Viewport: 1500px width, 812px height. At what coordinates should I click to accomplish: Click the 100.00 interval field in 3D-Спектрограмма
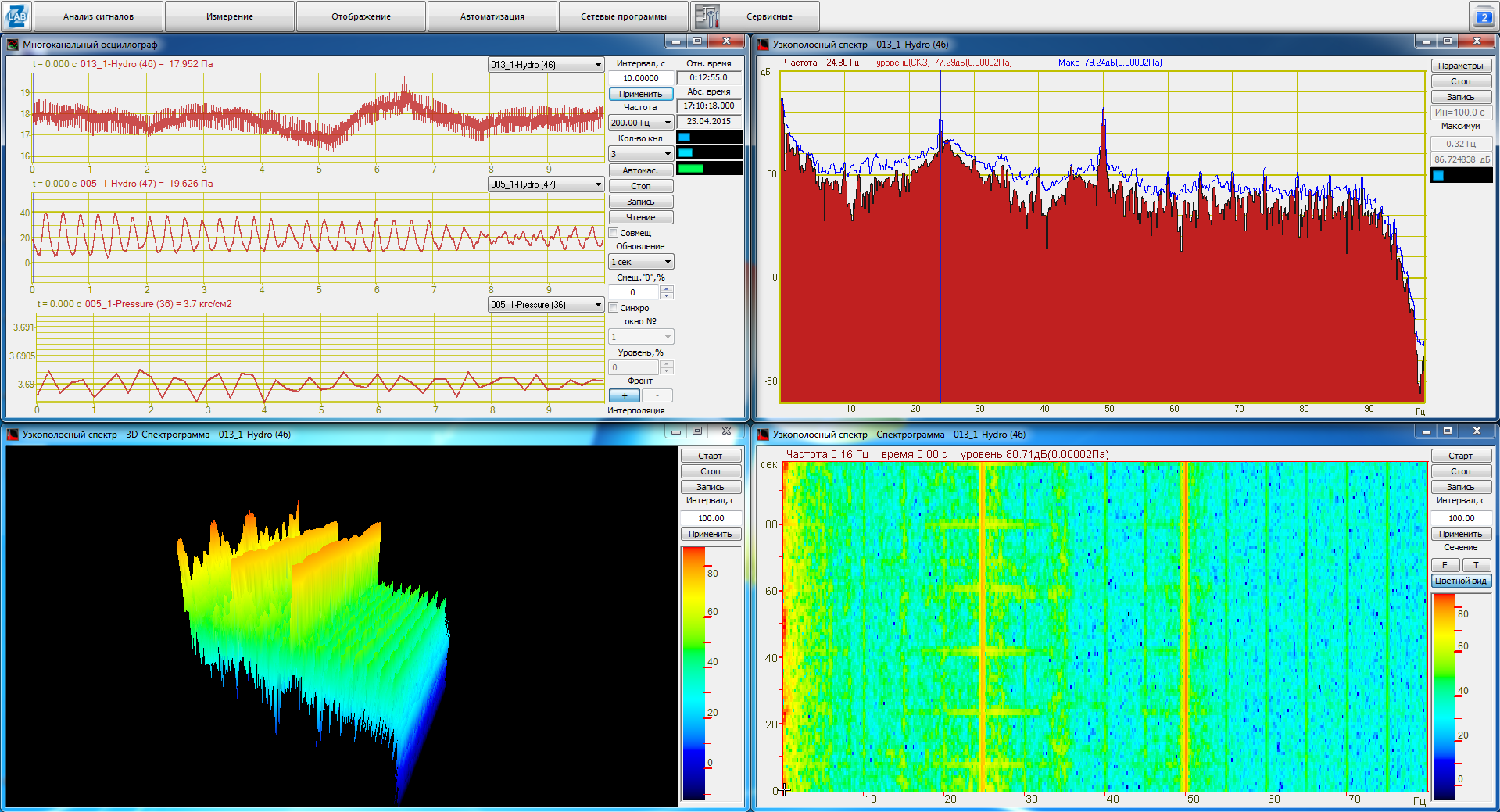coord(711,518)
